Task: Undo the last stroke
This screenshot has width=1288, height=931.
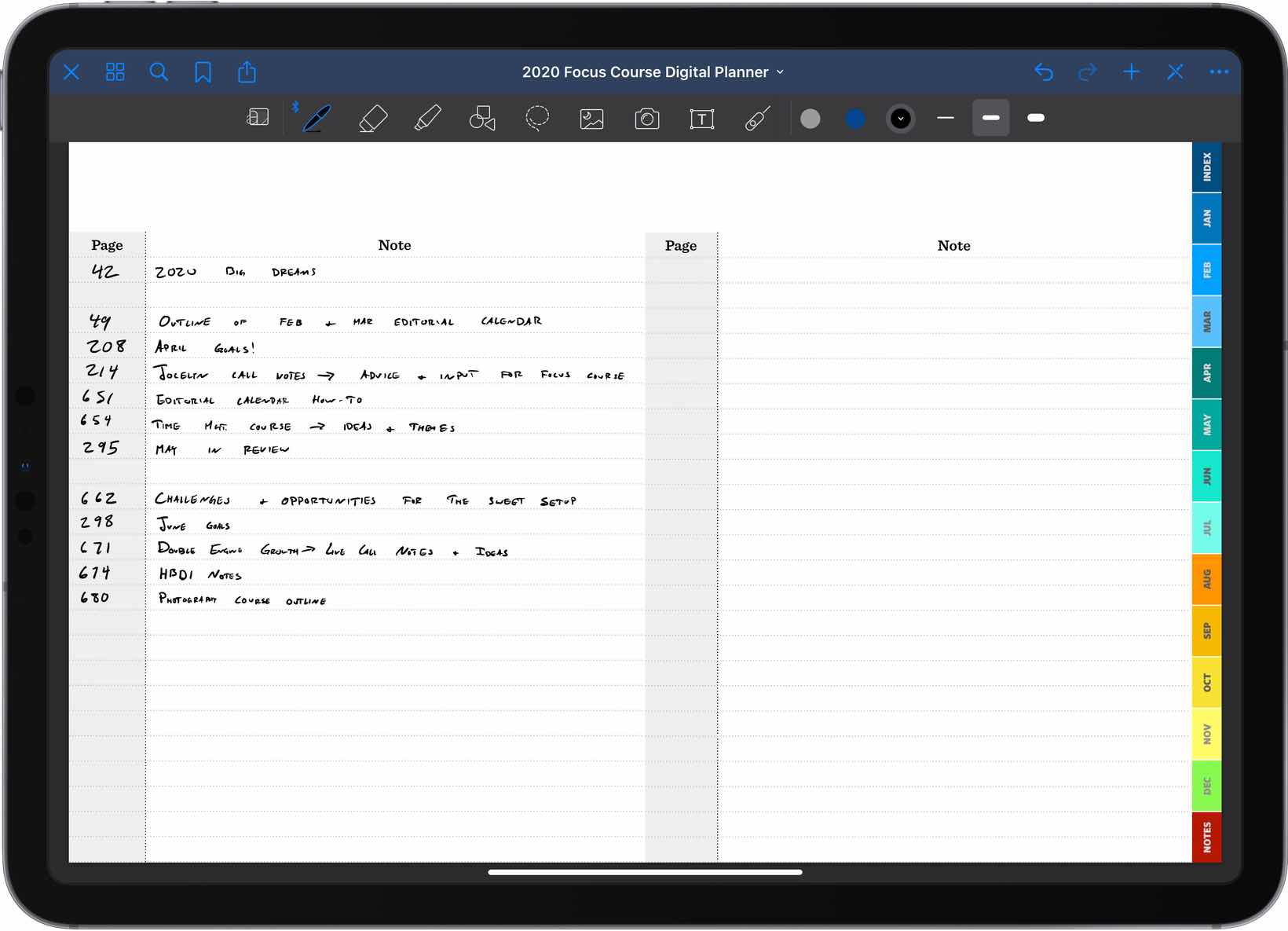Action: point(1044,72)
